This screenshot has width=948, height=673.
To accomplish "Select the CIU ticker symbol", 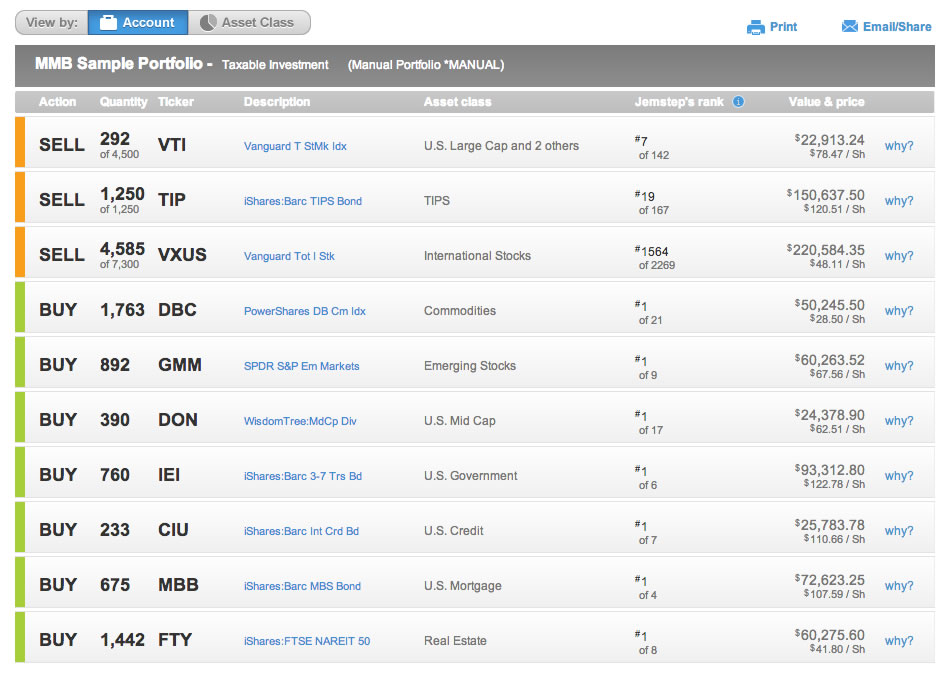I will point(173,530).
